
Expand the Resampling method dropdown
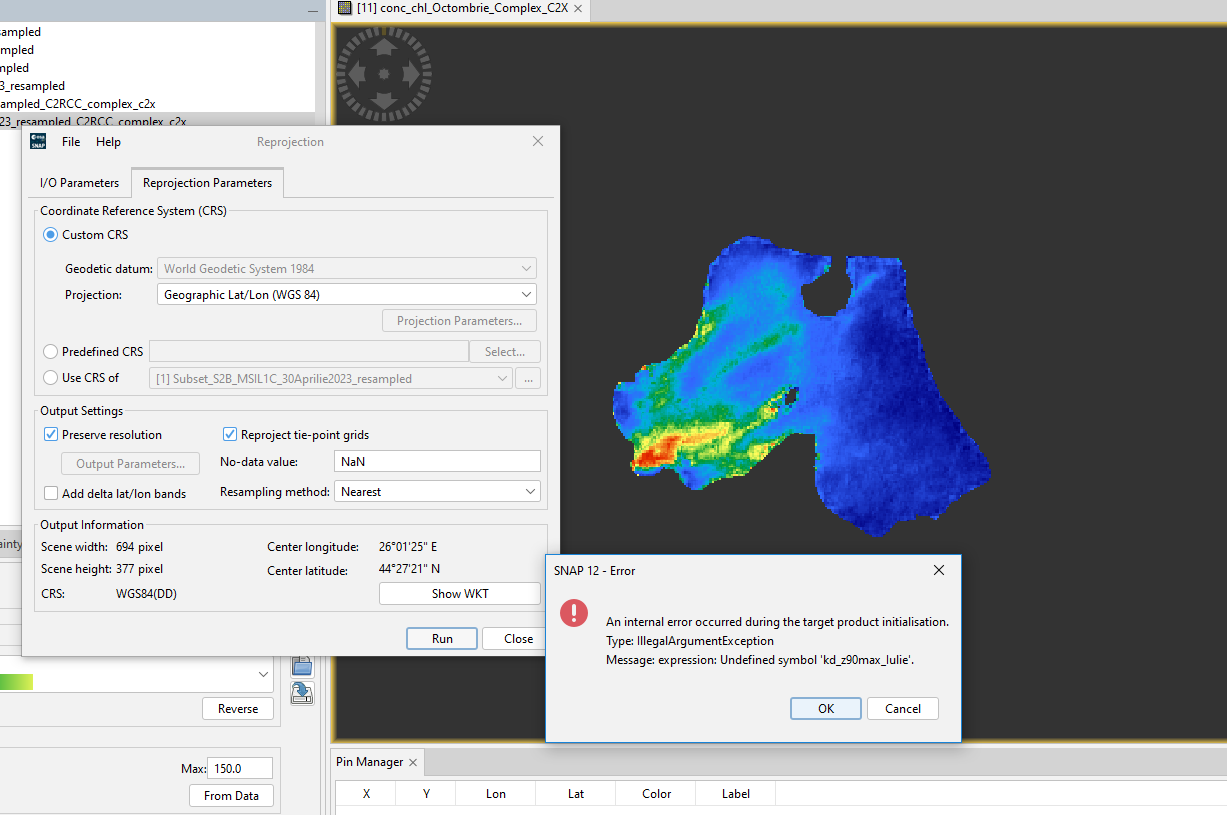point(437,492)
